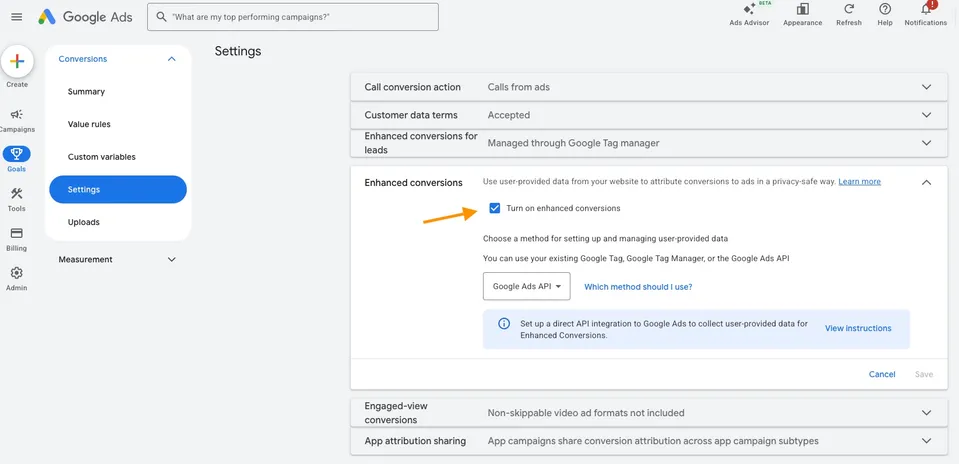Click the search magnifier icon
Viewport: 959px width, 464px height.
[x=161, y=17]
